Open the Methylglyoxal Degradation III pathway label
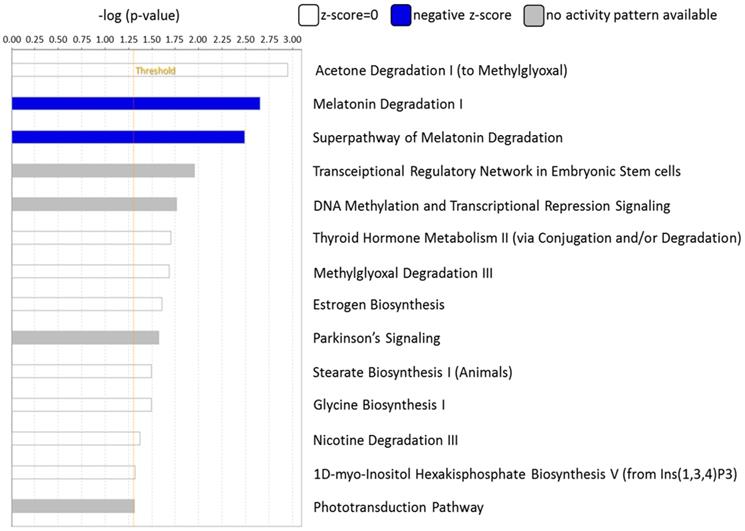 [403, 272]
